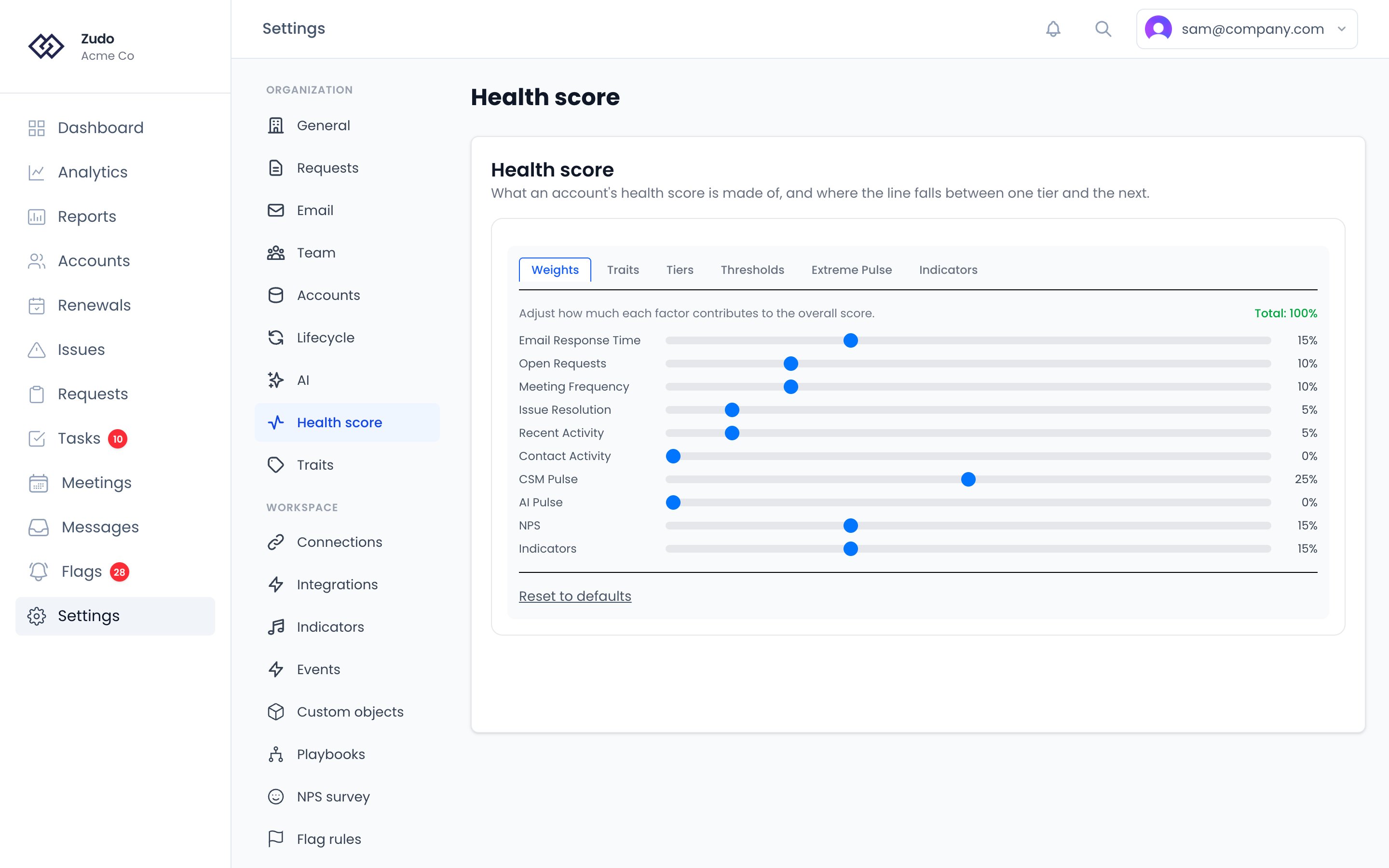1389x868 pixels.
Task: Click the Indicators music note icon
Action: 276,627
